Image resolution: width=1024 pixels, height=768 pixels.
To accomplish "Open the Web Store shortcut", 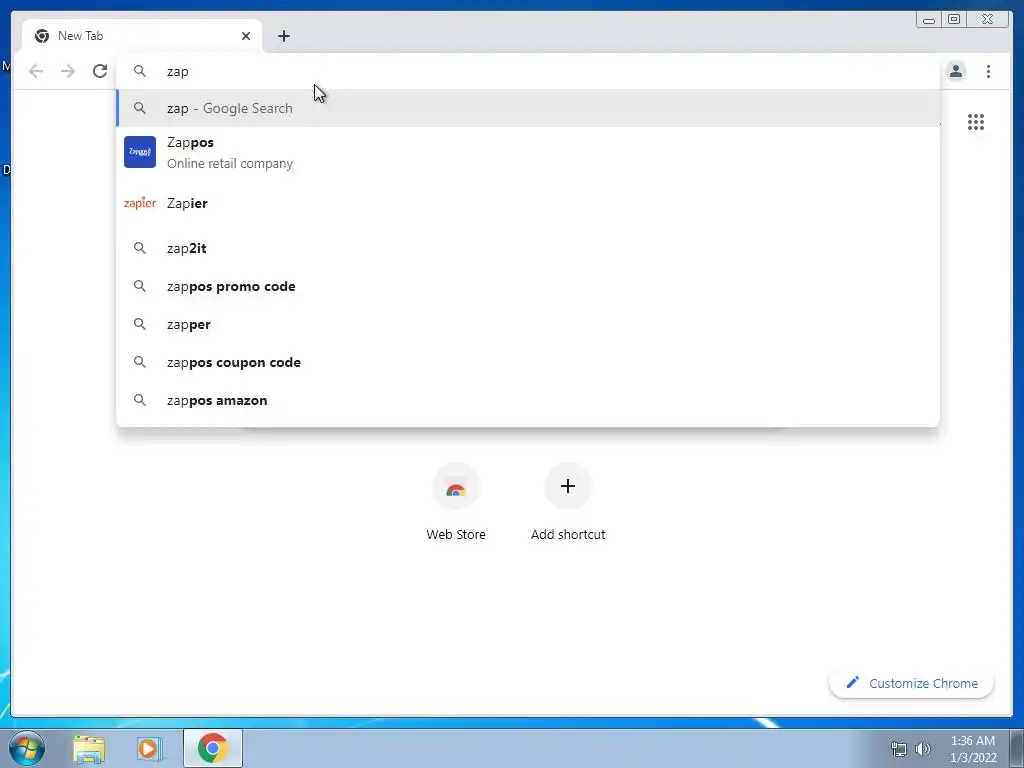I will pos(456,502).
